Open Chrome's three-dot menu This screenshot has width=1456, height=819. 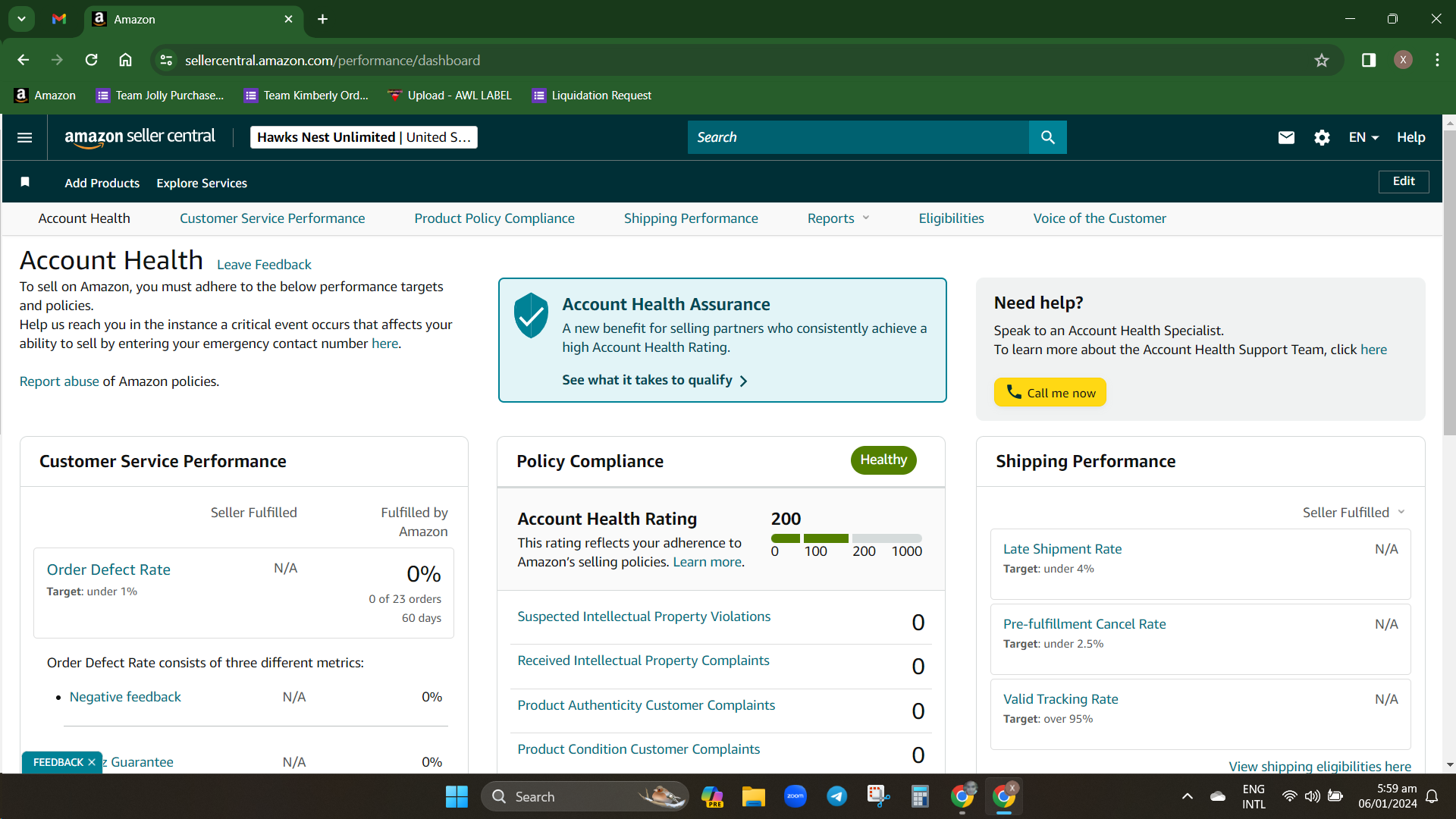point(1437,60)
